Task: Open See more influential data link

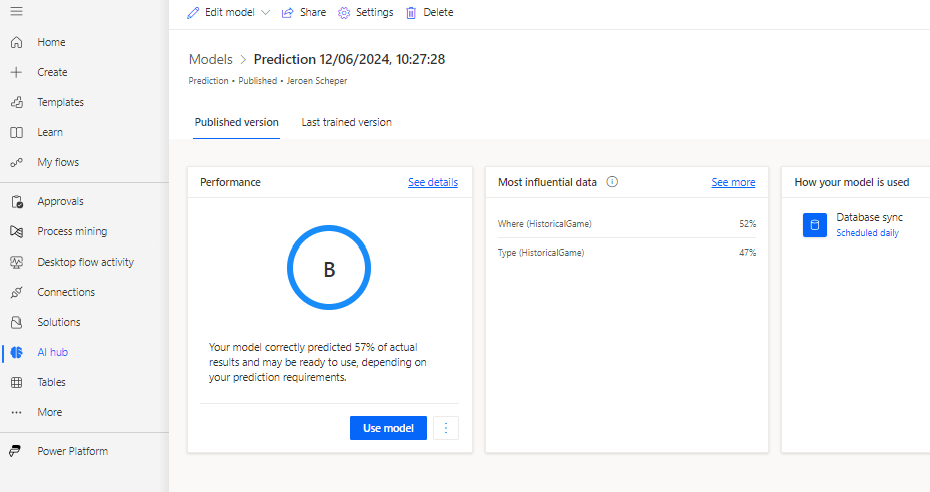Action: (x=733, y=182)
